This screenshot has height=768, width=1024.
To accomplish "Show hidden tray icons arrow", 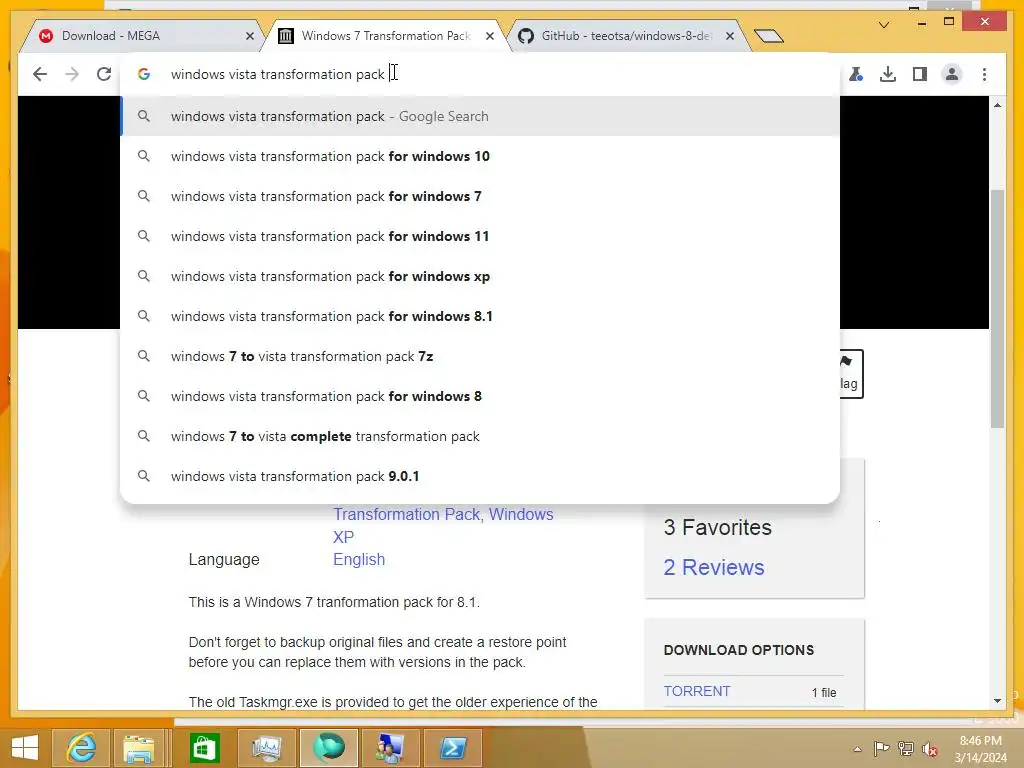I will [x=857, y=749].
